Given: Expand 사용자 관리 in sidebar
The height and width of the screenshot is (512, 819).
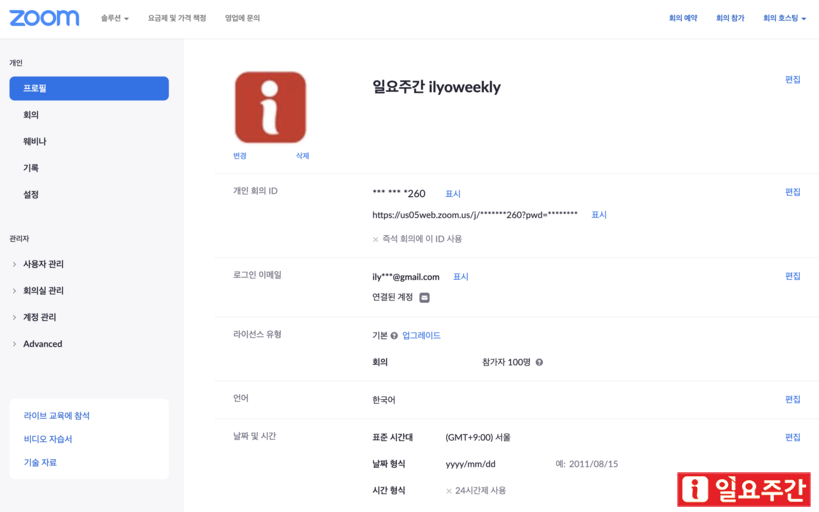Looking at the screenshot, I should click(43, 264).
